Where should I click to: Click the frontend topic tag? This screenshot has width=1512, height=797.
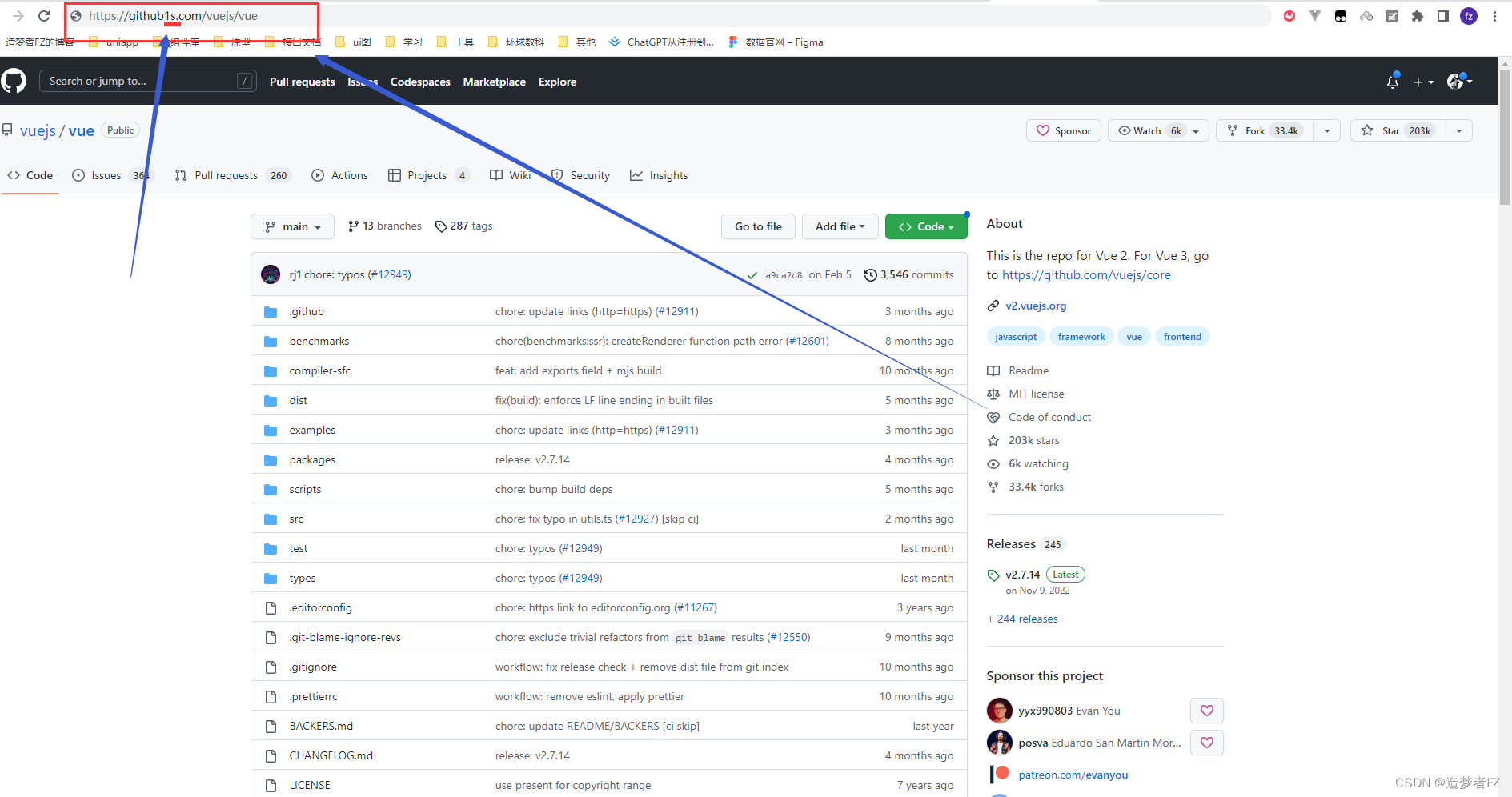1182,337
